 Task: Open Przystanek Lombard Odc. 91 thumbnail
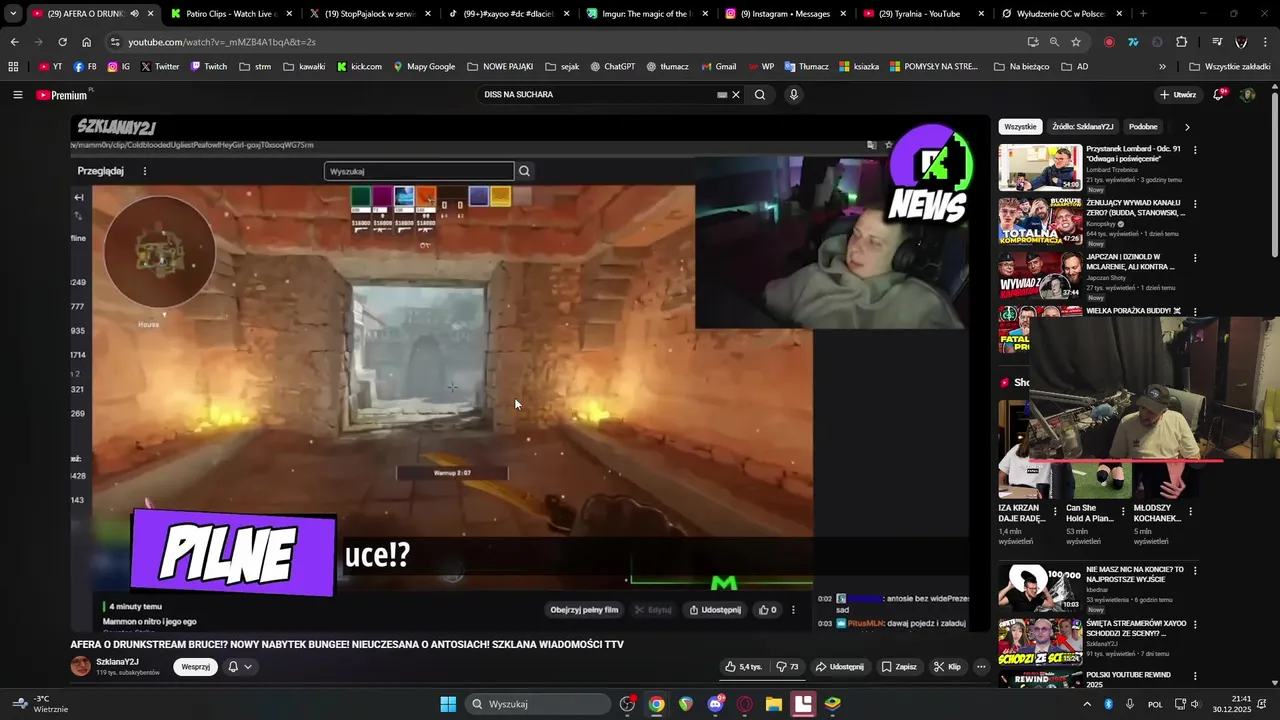[1040, 167]
